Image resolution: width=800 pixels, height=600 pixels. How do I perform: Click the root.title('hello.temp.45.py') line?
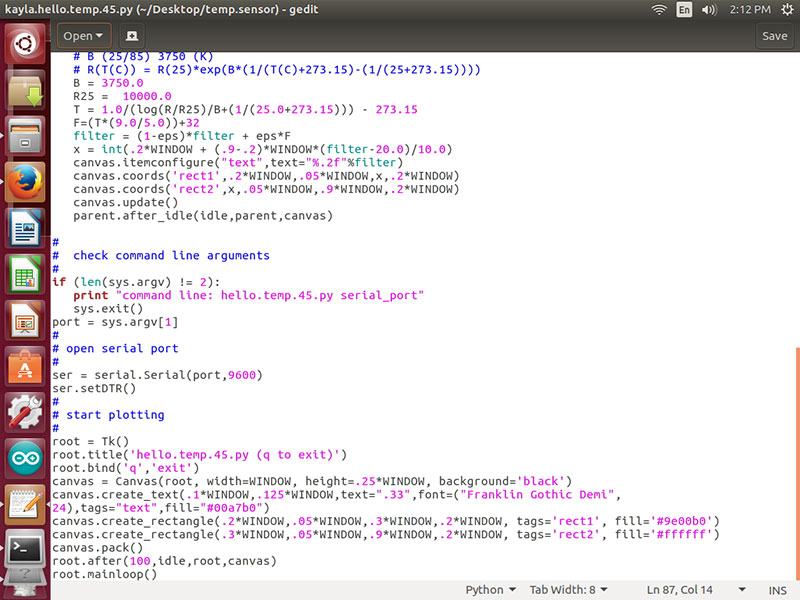click(199, 454)
